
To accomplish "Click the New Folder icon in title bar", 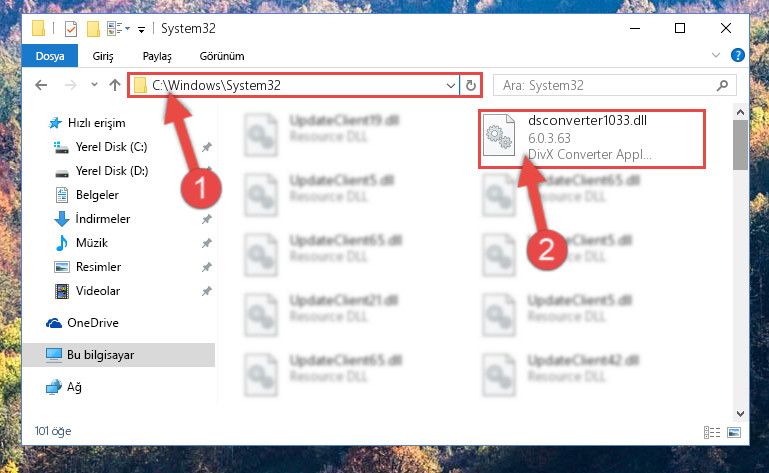I will [x=93, y=29].
